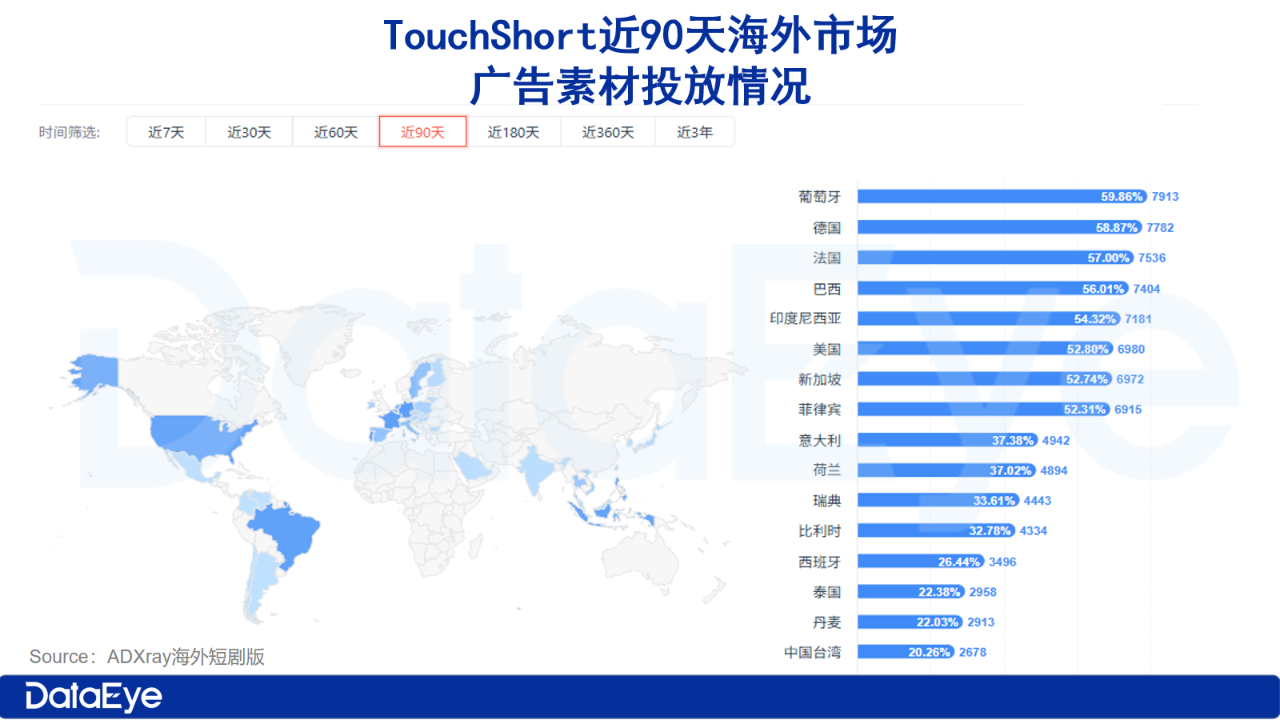The image size is (1280, 720).
Task: Click the 中国台湾 20.26% bar
Action: [x=906, y=653]
